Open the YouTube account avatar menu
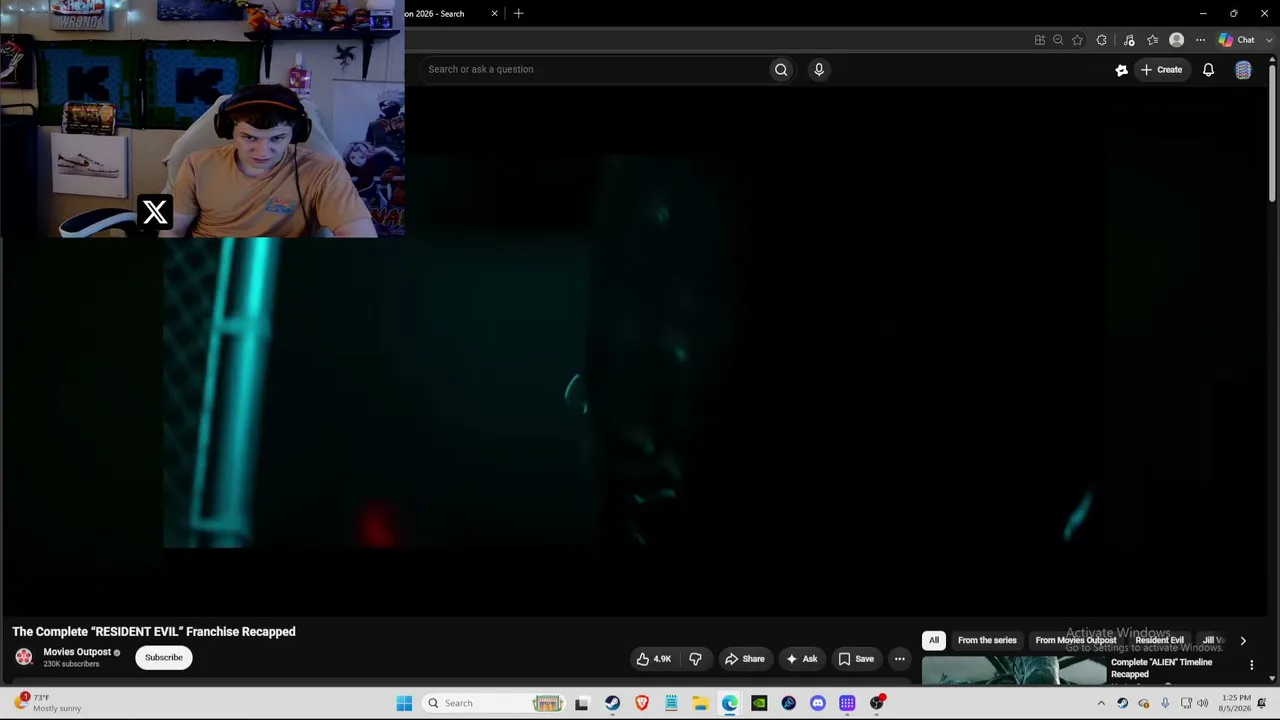Screen dimensions: 1280x720 click(x=1243, y=69)
